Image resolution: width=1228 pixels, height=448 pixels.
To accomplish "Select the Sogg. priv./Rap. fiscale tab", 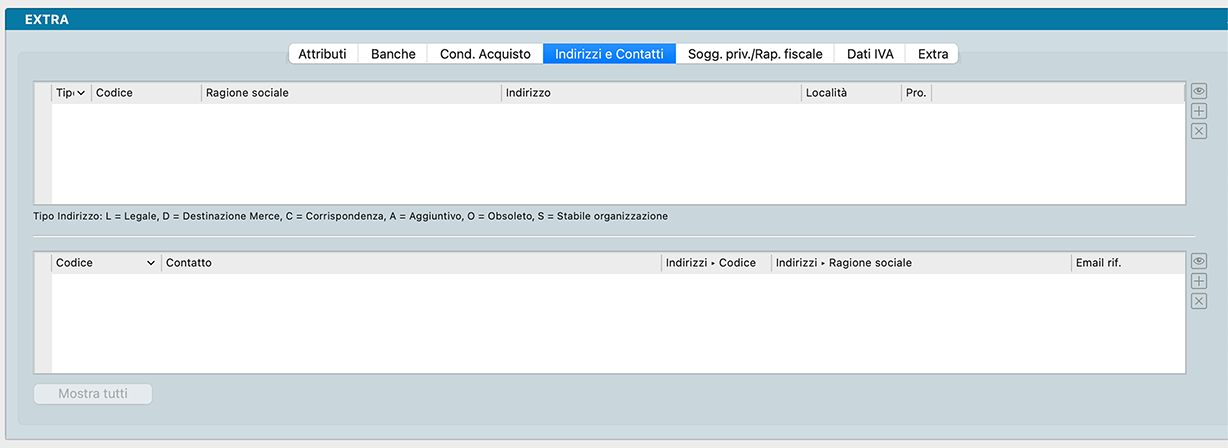I will coord(755,54).
